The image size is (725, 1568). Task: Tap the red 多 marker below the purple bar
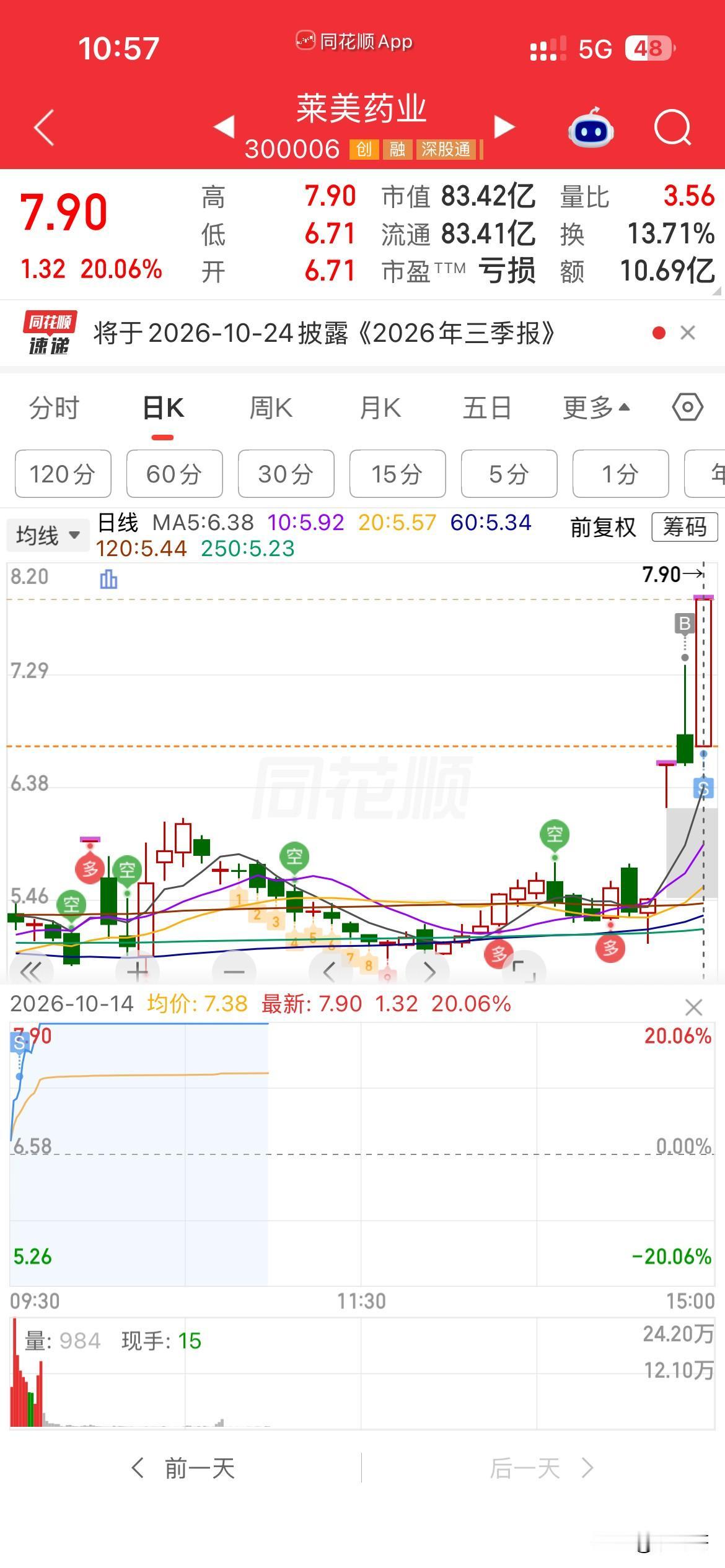click(90, 869)
